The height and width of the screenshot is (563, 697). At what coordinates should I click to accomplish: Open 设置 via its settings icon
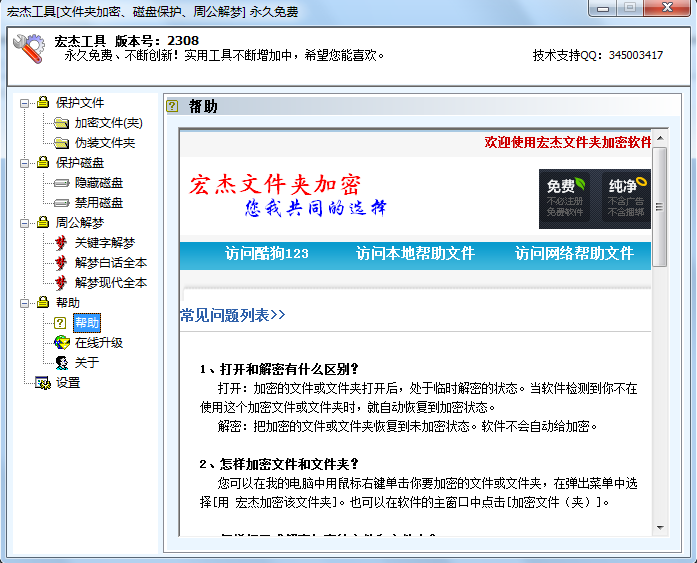[x=42, y=383]
